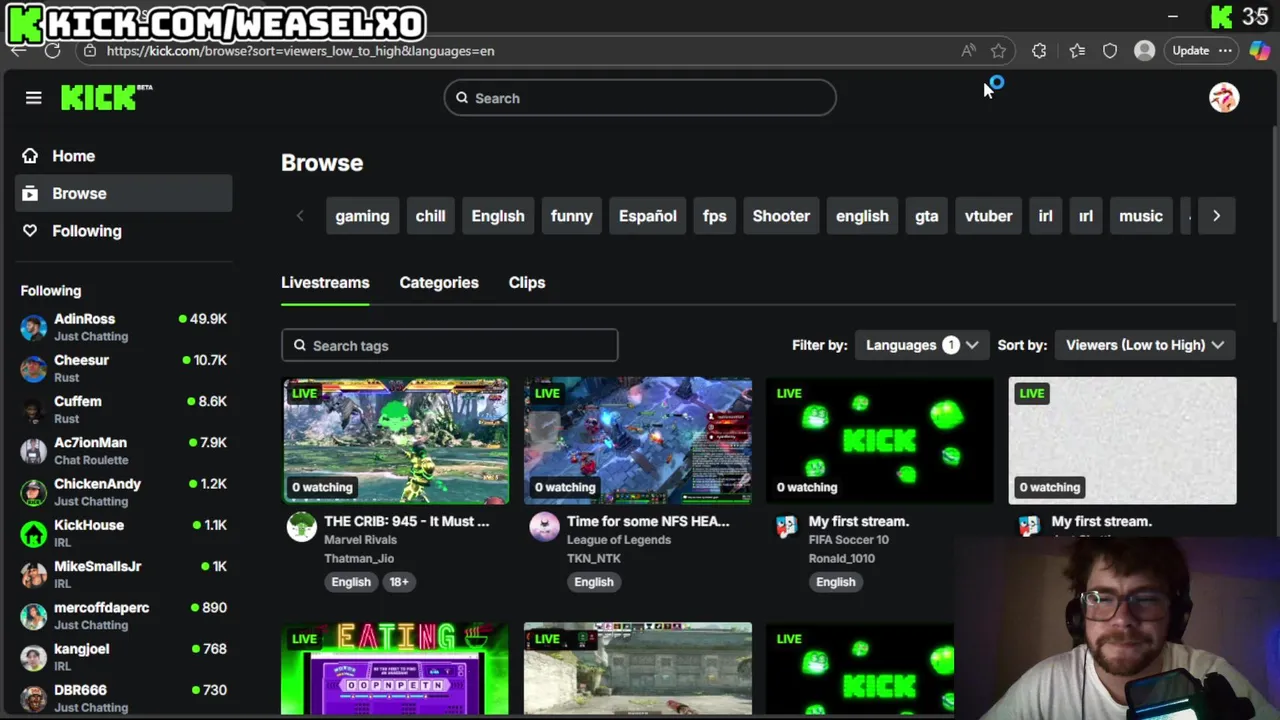
Task: Click the browser refresh icon
Action: click(x=53, y=50)
